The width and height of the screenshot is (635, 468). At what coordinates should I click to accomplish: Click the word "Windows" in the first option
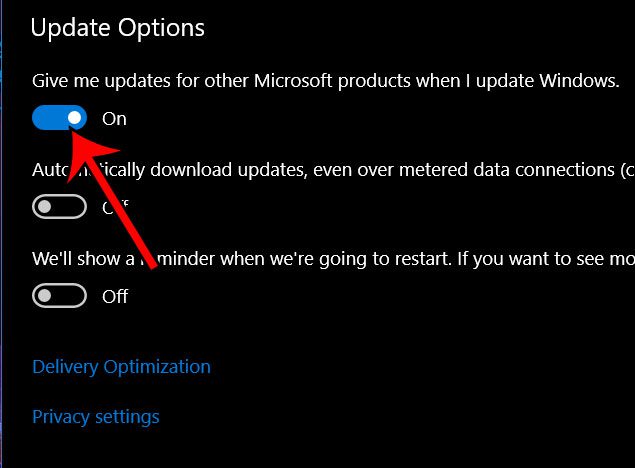pyautogui.click(x=577, y=81)
